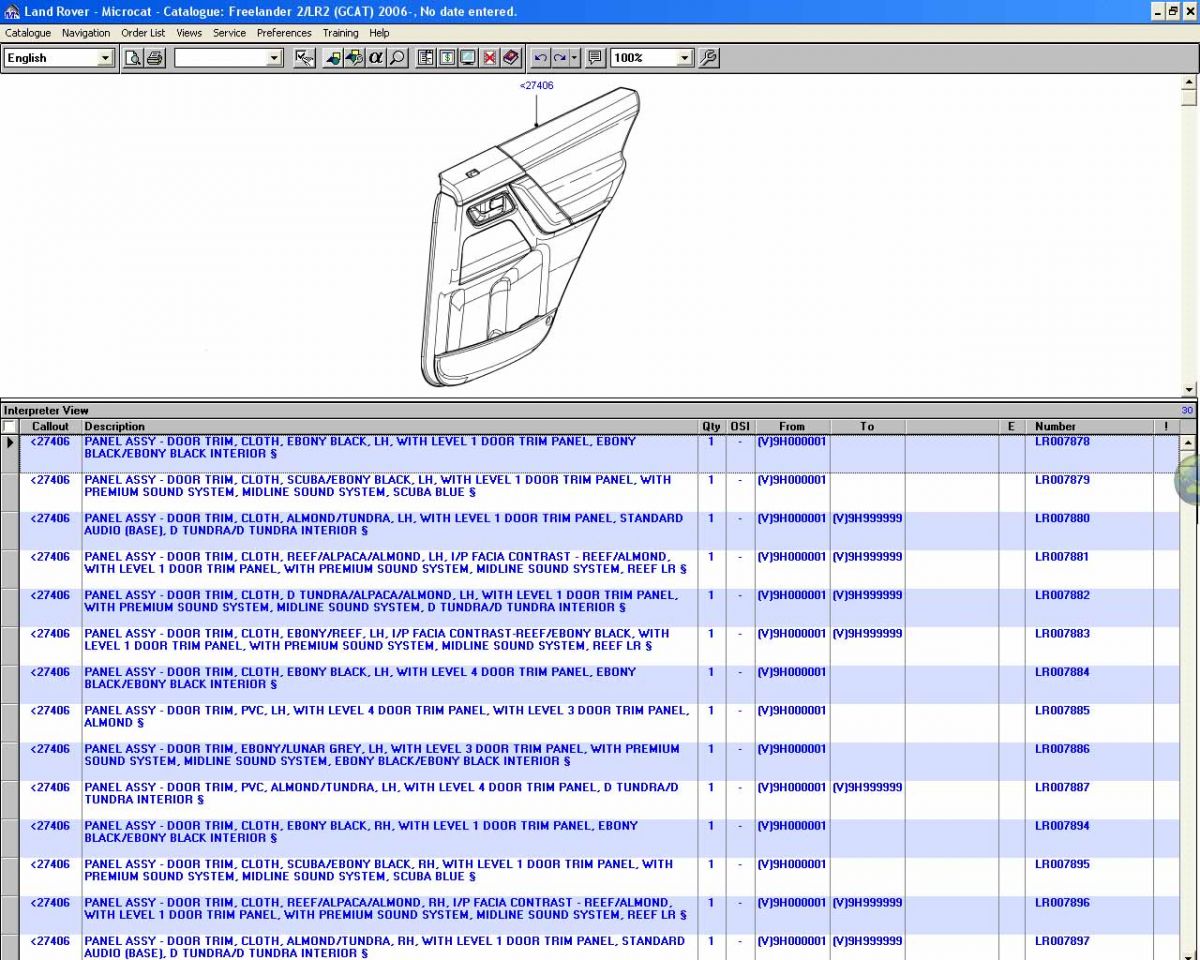The height and width of the screenshot is (960, 1200).
Task: Open the Training menu
Action: 340,33
